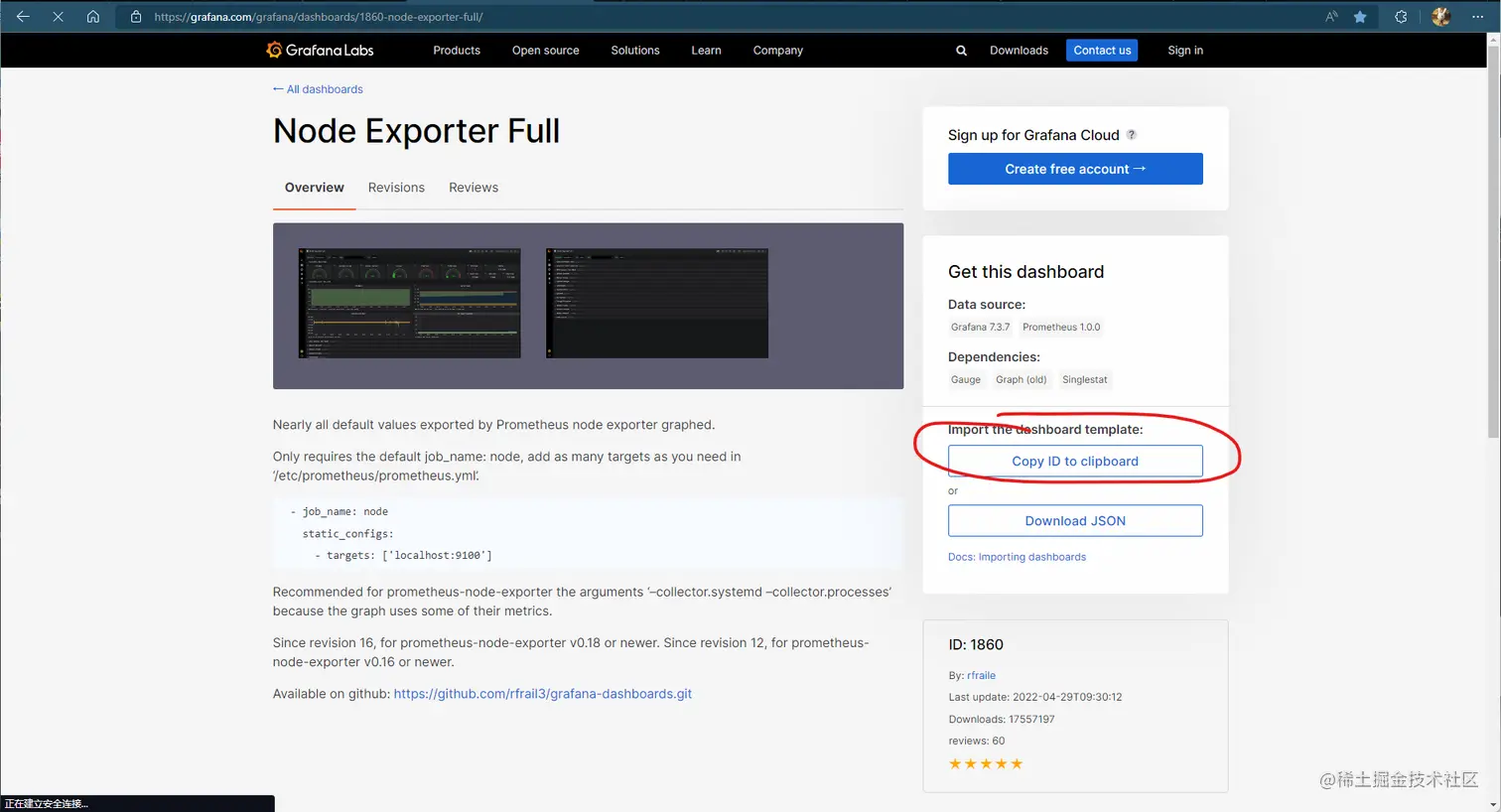
Task: Click Create free account button
Action: 1075,169
